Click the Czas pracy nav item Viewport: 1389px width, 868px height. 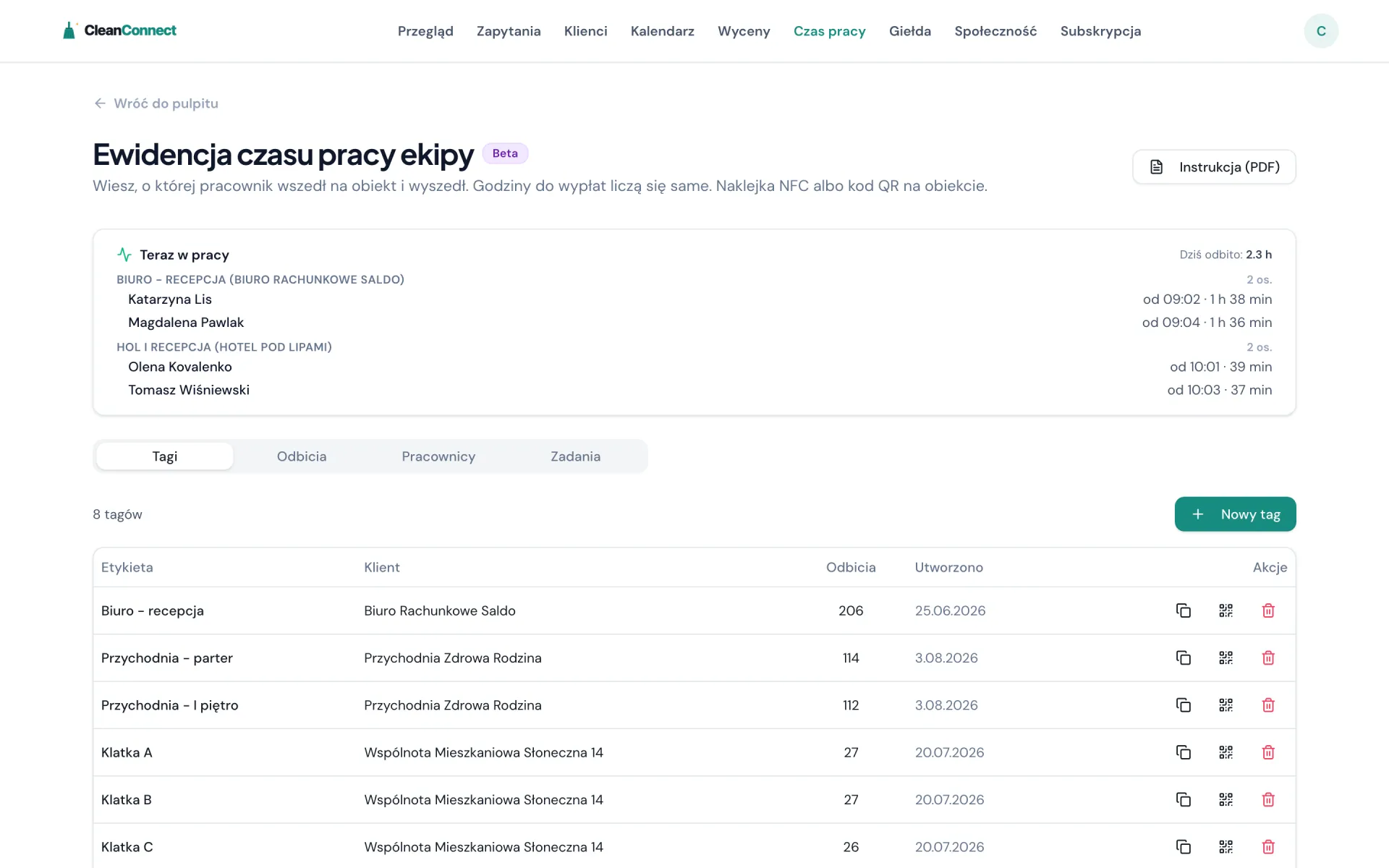[830, 31]
